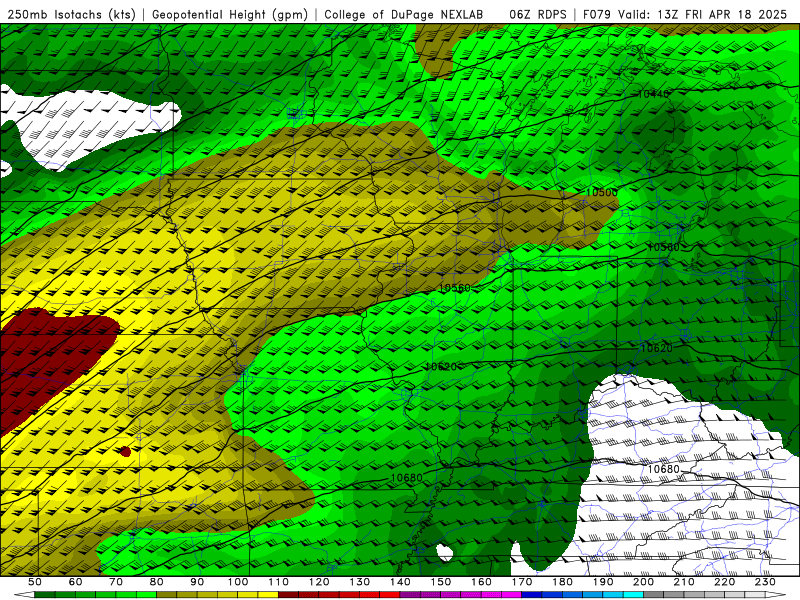Click the '250mb Isotachs (kts)' title text

click(x=72, y=15)
